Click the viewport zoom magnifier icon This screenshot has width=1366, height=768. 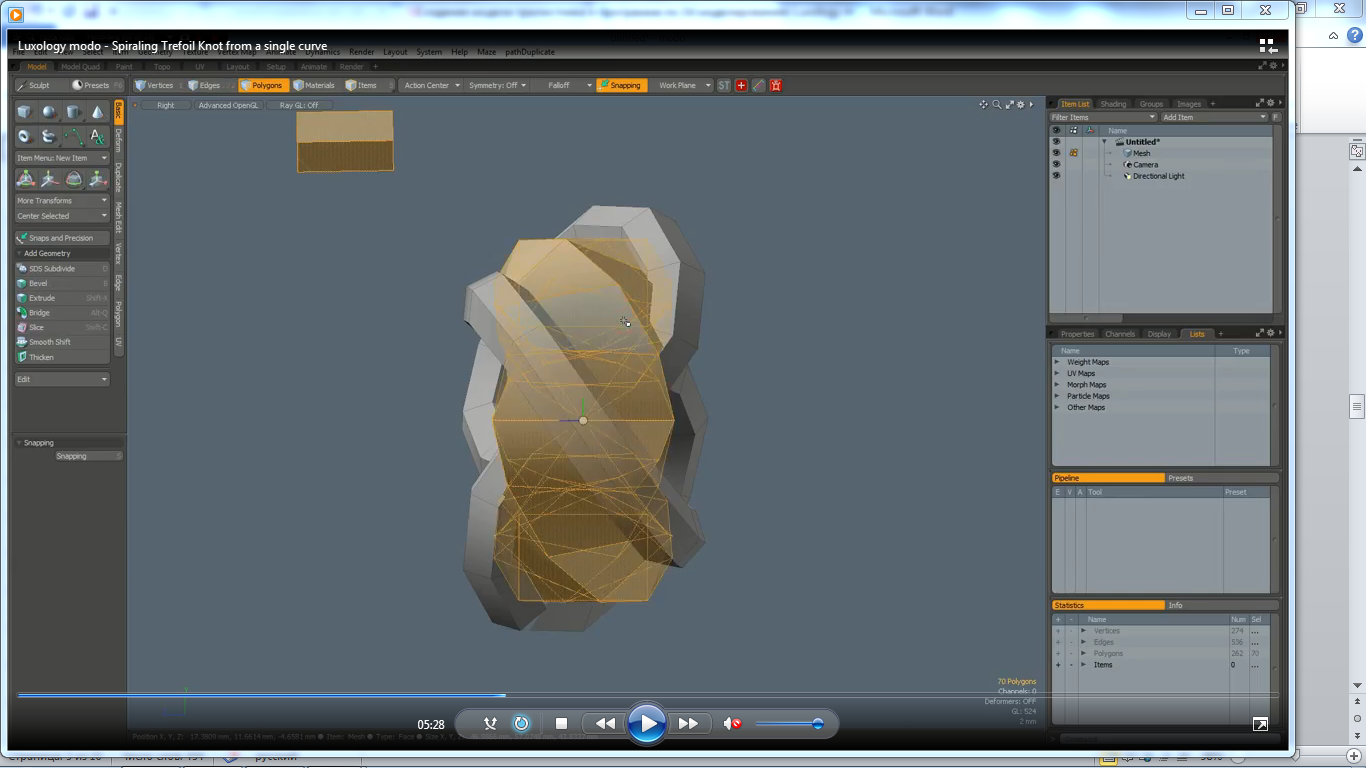coord(996,104)
